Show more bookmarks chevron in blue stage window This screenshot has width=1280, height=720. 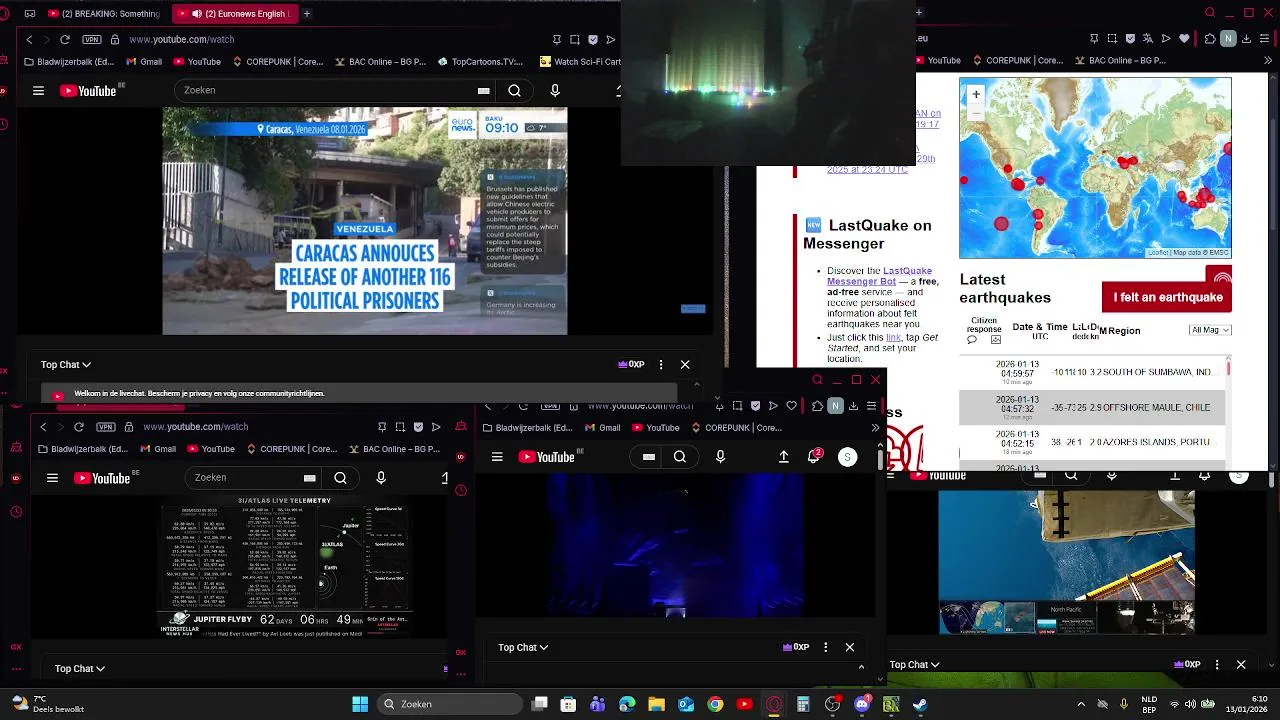coord(875,428)
